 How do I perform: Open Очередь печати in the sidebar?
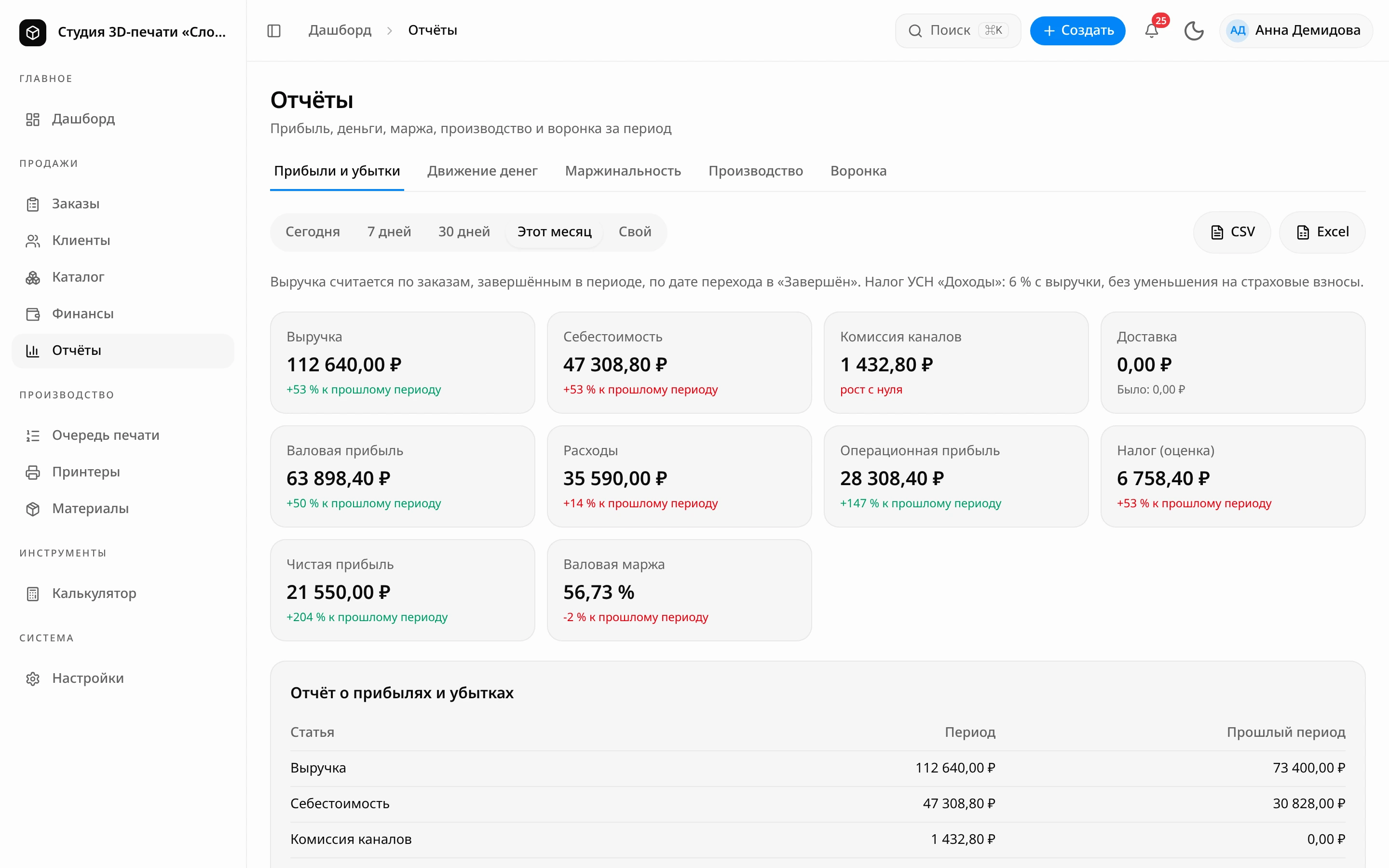pos(123,435)
